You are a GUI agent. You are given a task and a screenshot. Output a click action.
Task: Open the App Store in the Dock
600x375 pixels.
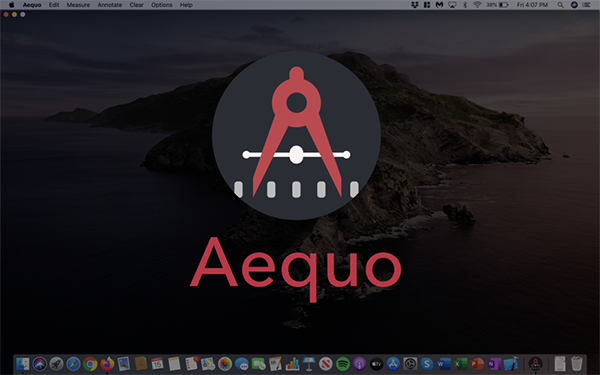393,364
